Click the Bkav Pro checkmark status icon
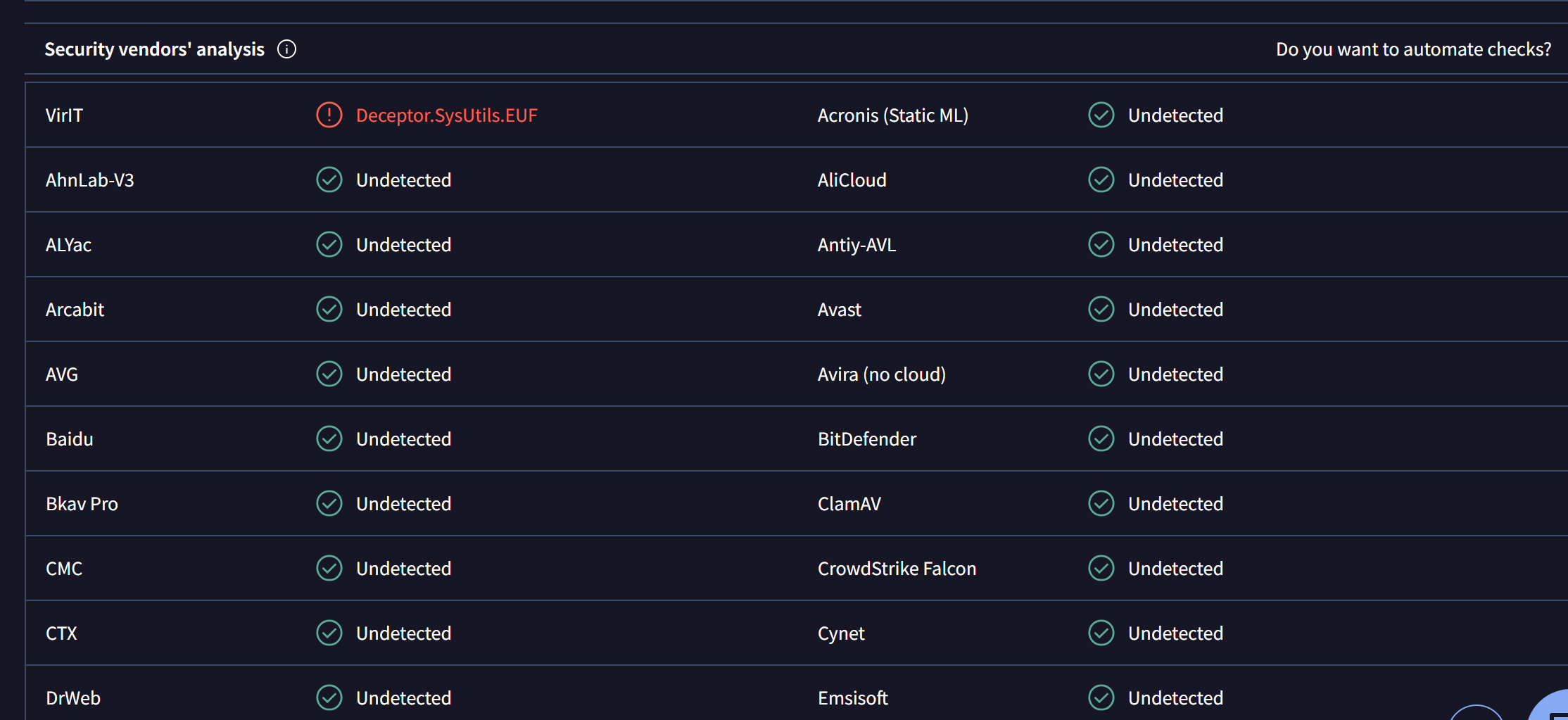This screenshot has width=1568, height=720. tap(329, 503)
